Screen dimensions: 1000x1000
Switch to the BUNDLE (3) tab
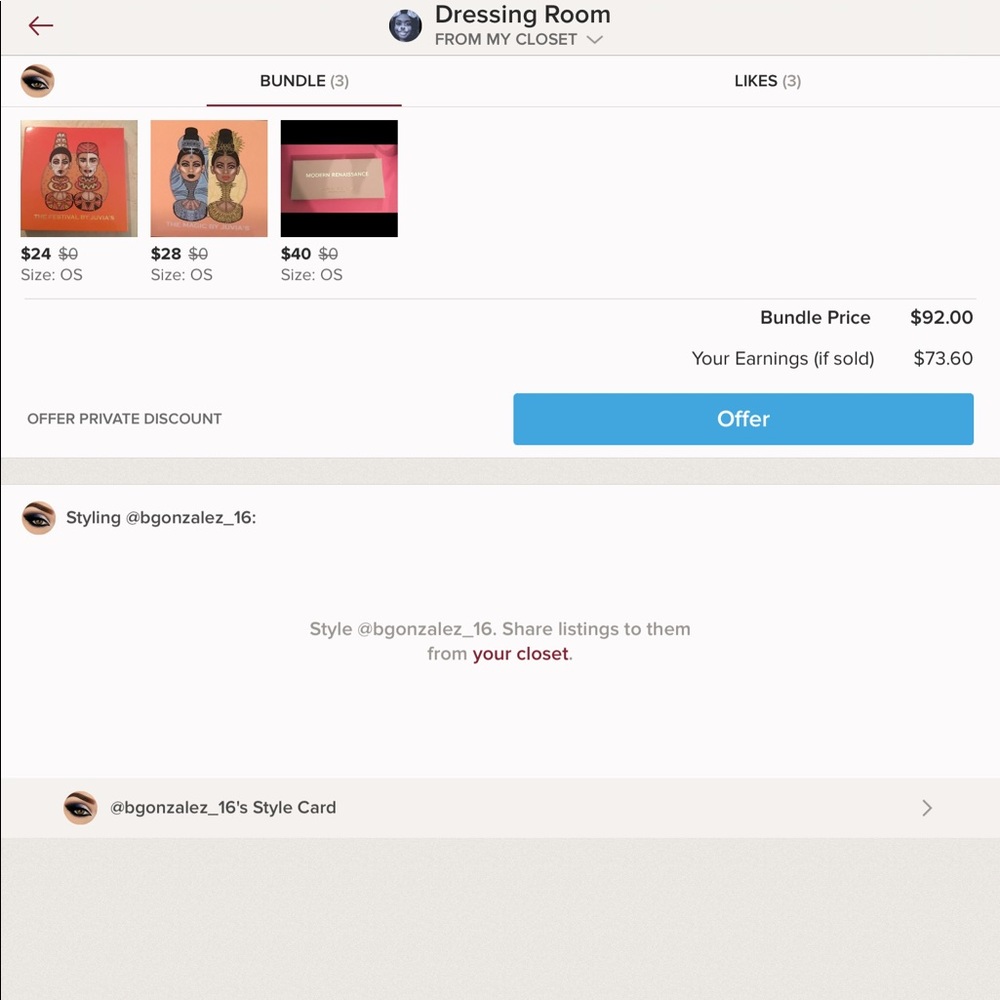point(304,81)
